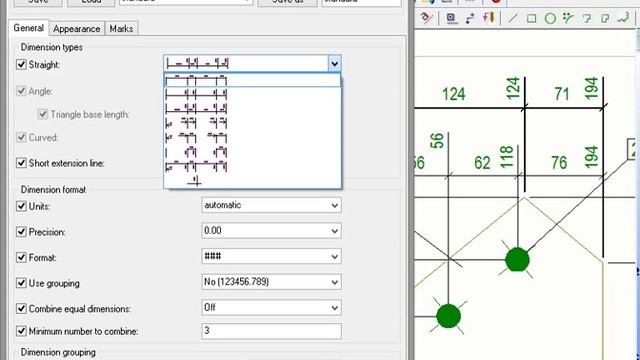Uncheck the Units checkbox

[x=21, y=206]
